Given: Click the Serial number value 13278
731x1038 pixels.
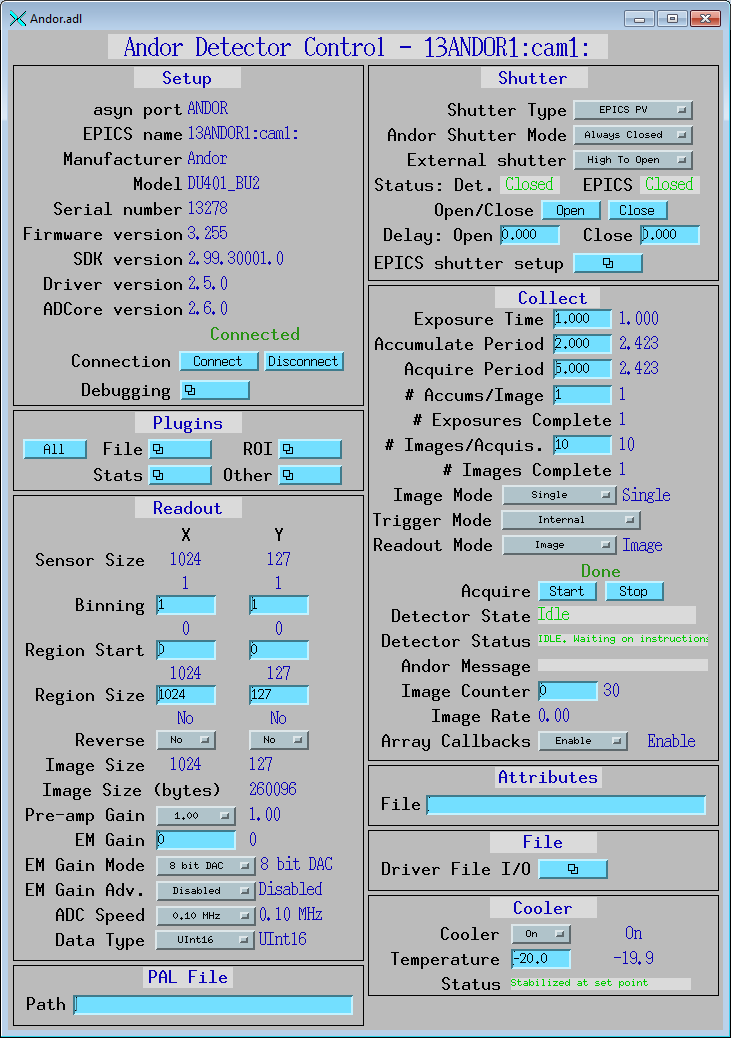Looking at the screenshot, I should point(207,209).
